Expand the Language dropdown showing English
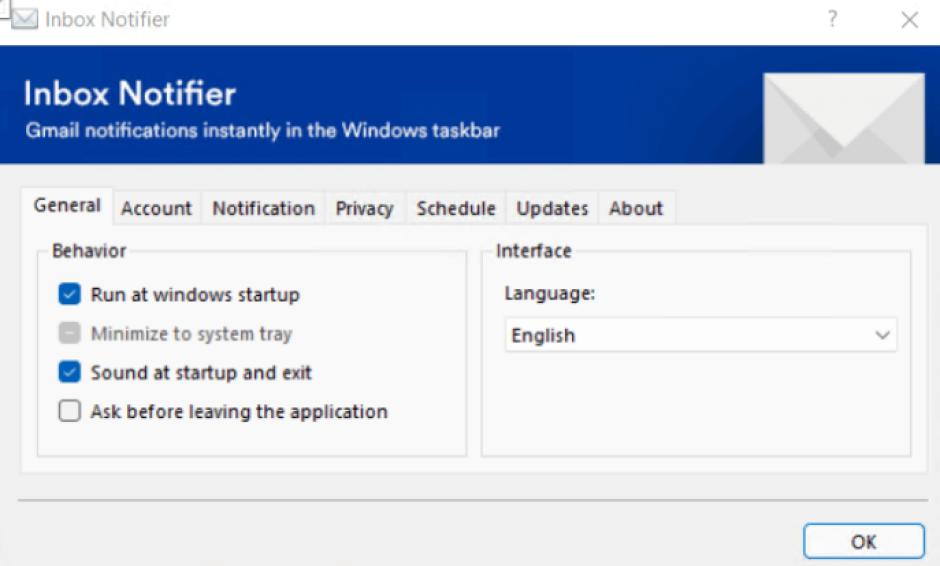Viewport: 940px width, 566px height. [700, 336]
